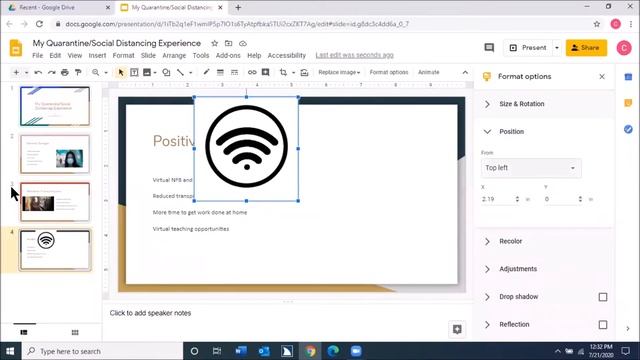The image size is (640, 360).
Task: Open the Insert menu
Action: click(x=97, y=56)
